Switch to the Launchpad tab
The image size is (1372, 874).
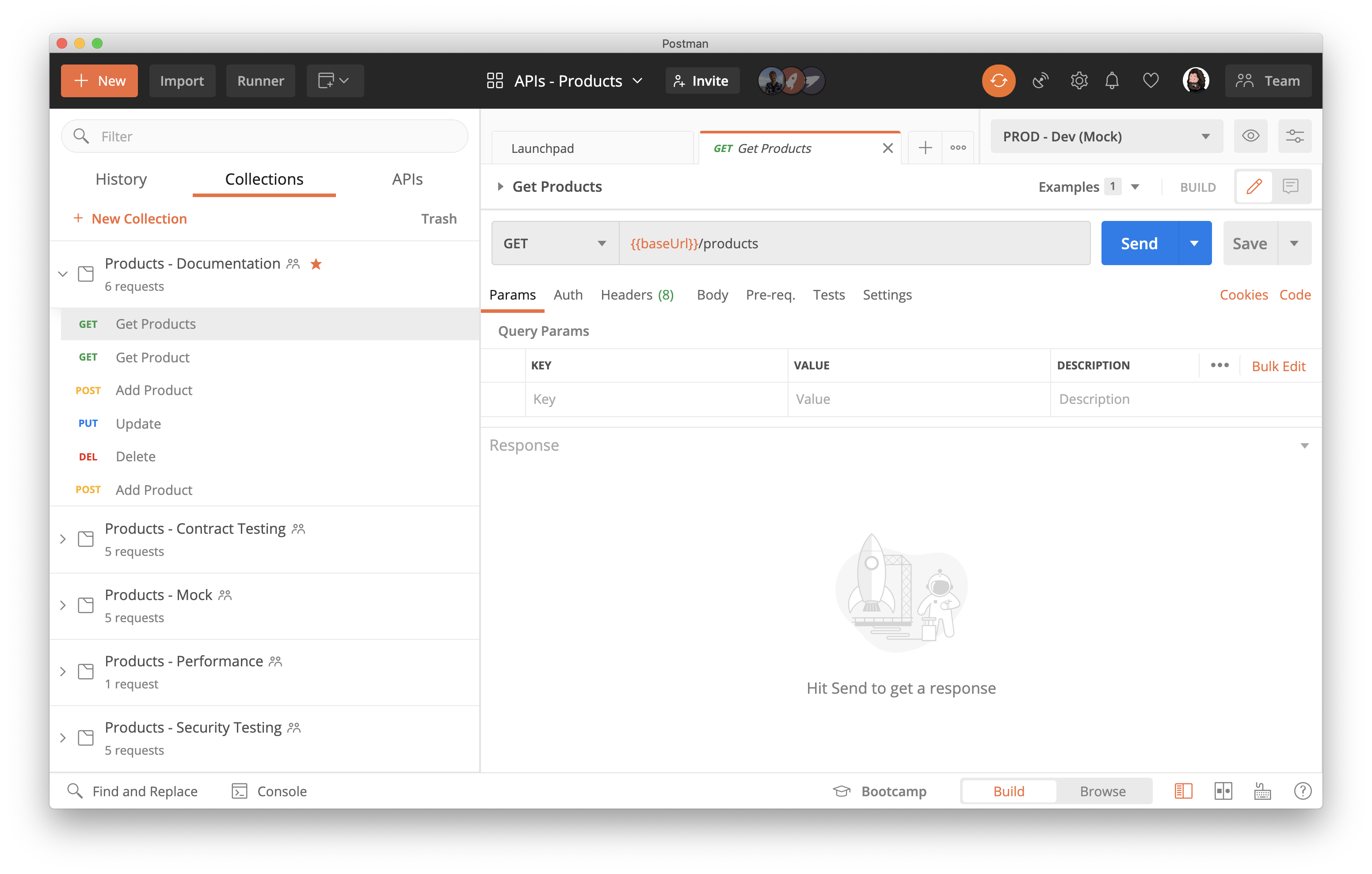click(x=593, y=148)
